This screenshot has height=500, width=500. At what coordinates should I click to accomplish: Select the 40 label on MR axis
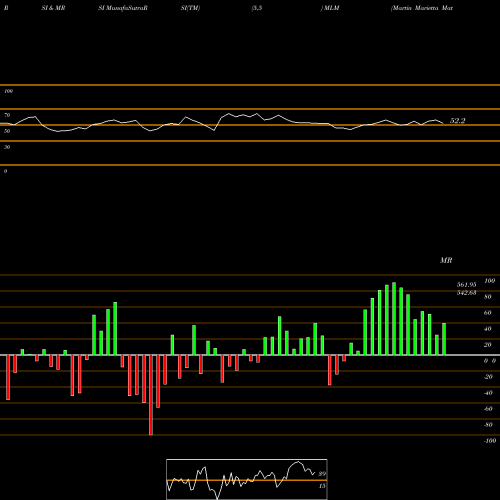click(x=488, y=329)
